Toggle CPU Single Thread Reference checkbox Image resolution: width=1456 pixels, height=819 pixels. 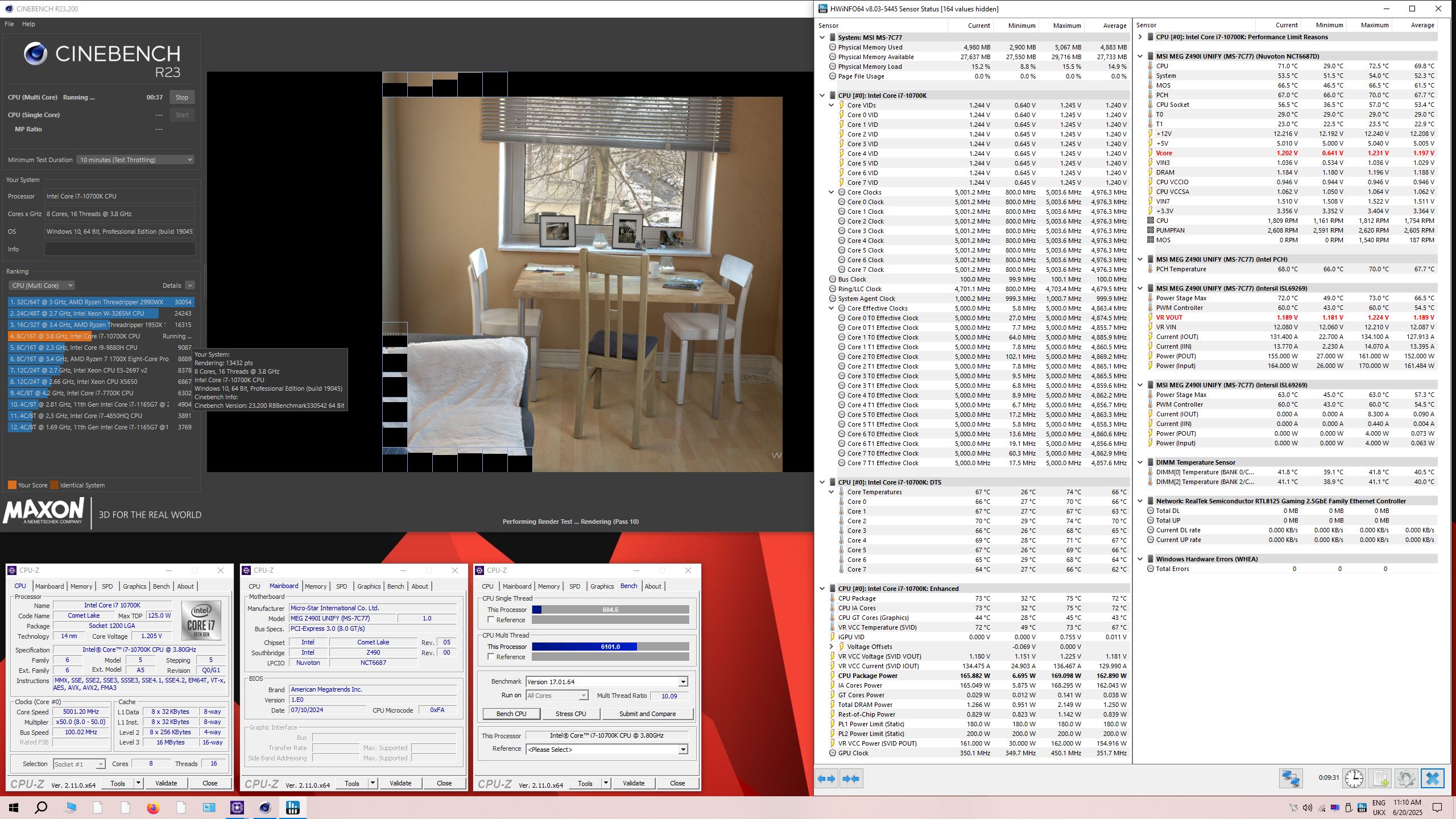(x=490, y=620)
